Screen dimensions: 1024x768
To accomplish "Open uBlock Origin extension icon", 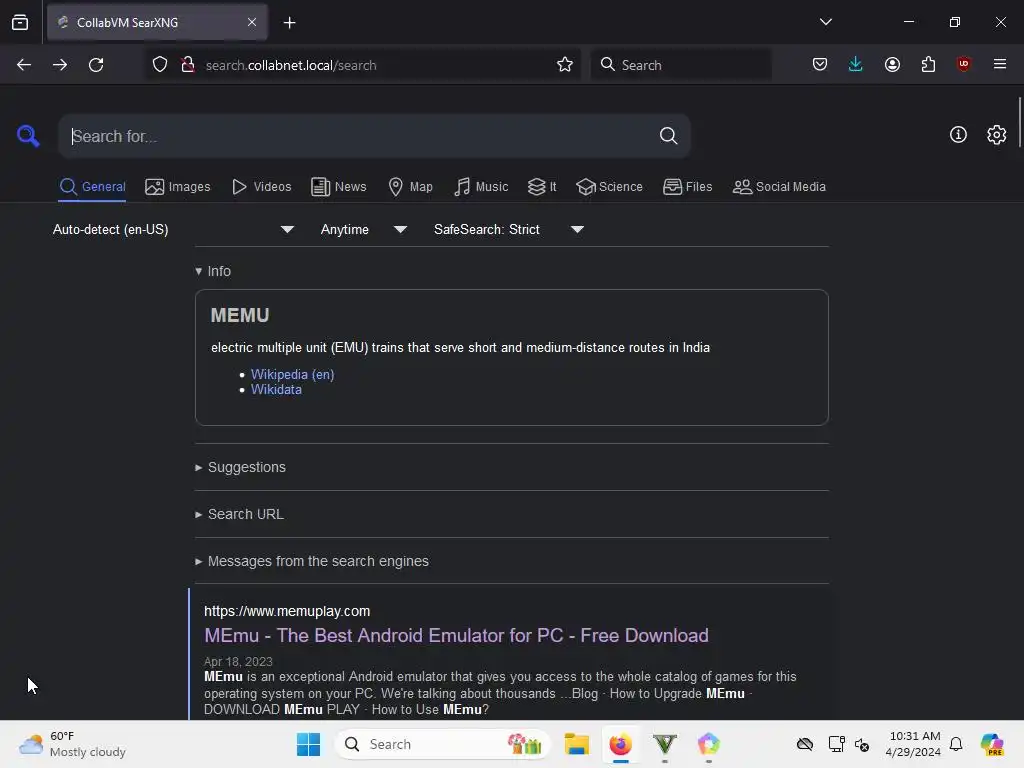I will tap(963, 64).
